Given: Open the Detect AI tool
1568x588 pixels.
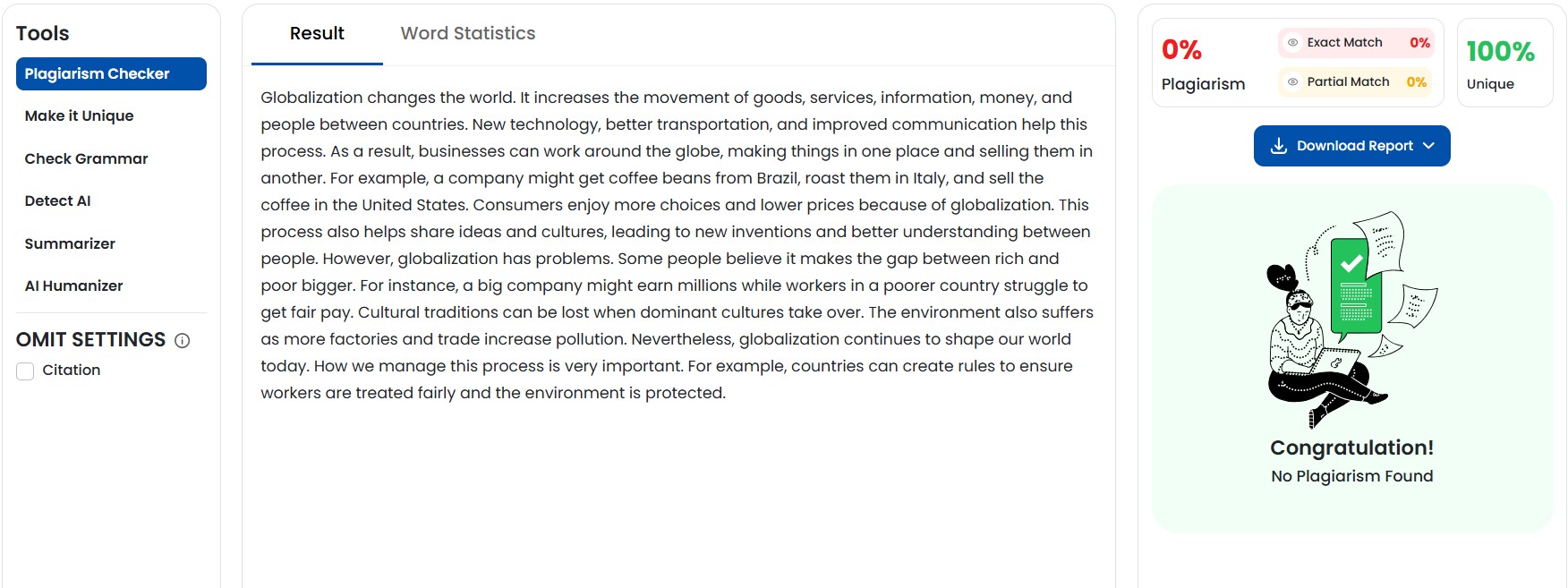Looking at the screenshot, I should pos(57,201).
